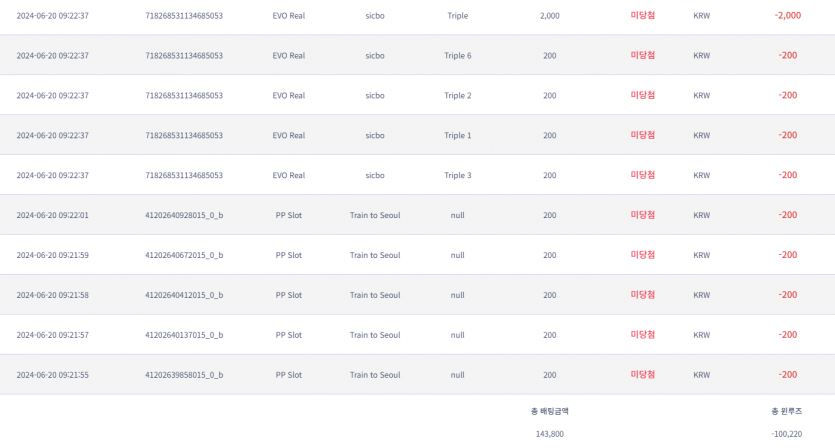Click 미당첨 status in the Triple 6 row
The image size is (835, 448).
pyautogui.click(x=643, y=55)
